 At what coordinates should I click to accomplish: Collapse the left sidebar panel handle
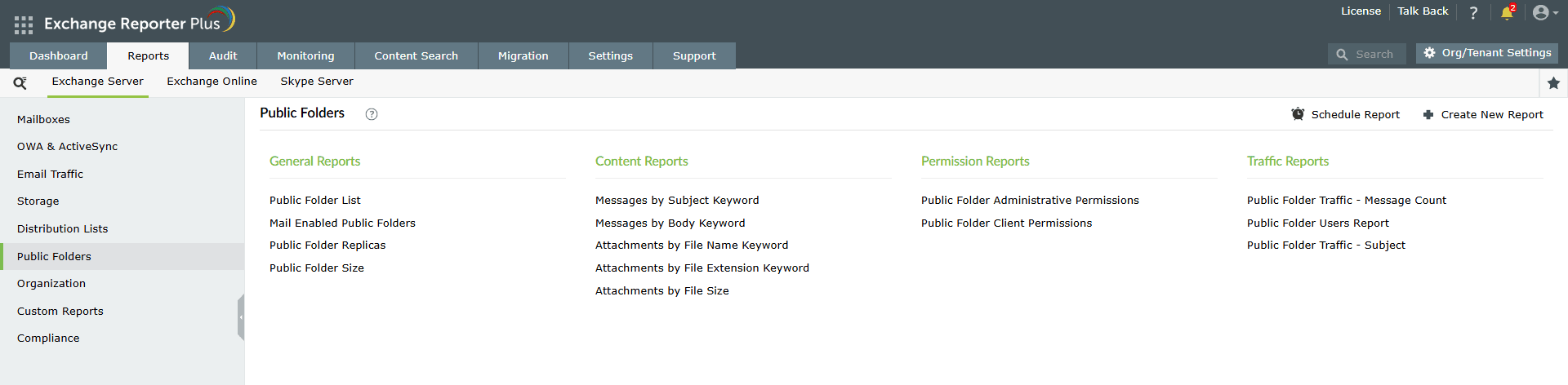pos(241,317)
